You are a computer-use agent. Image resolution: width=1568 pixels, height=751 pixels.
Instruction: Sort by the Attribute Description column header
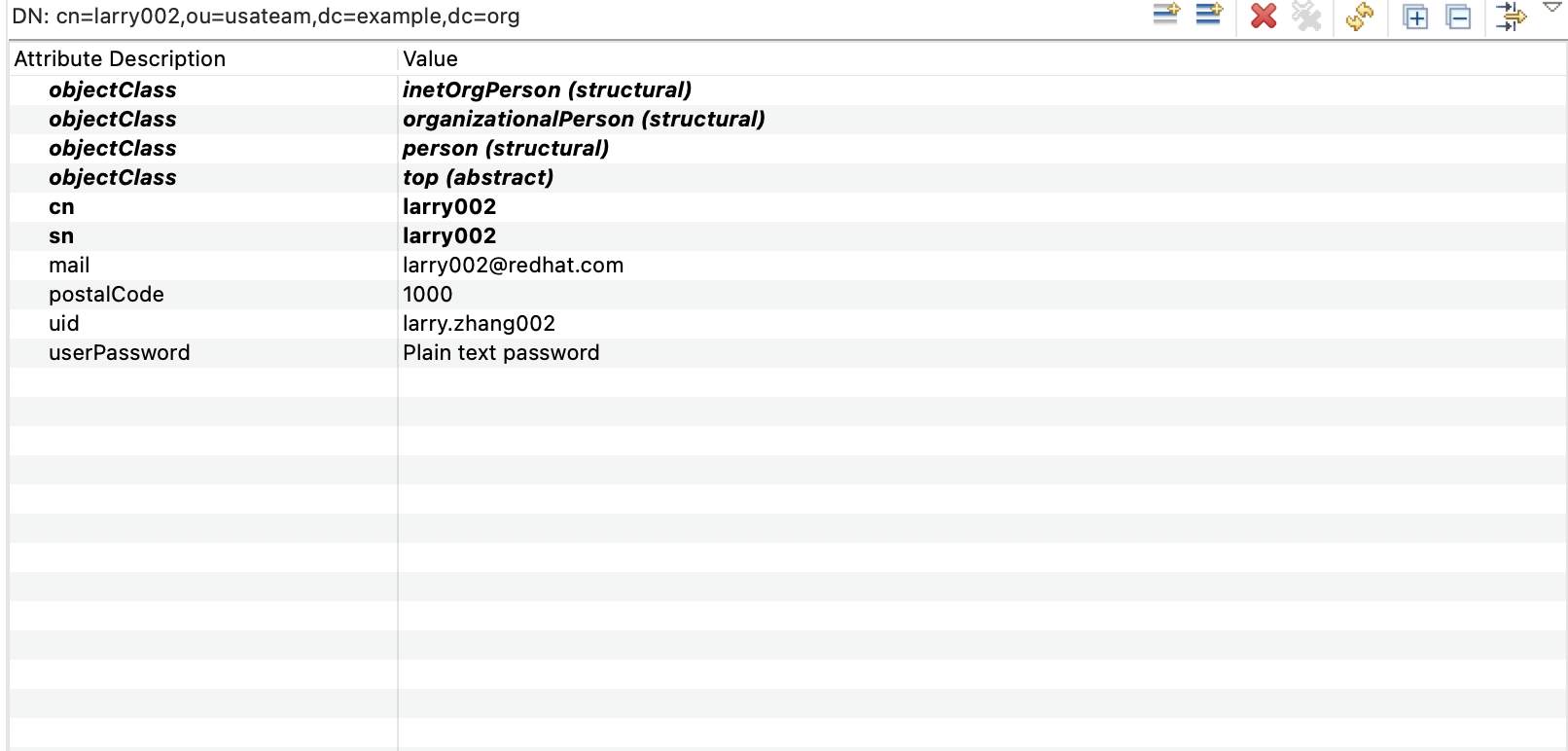[120, 59]
